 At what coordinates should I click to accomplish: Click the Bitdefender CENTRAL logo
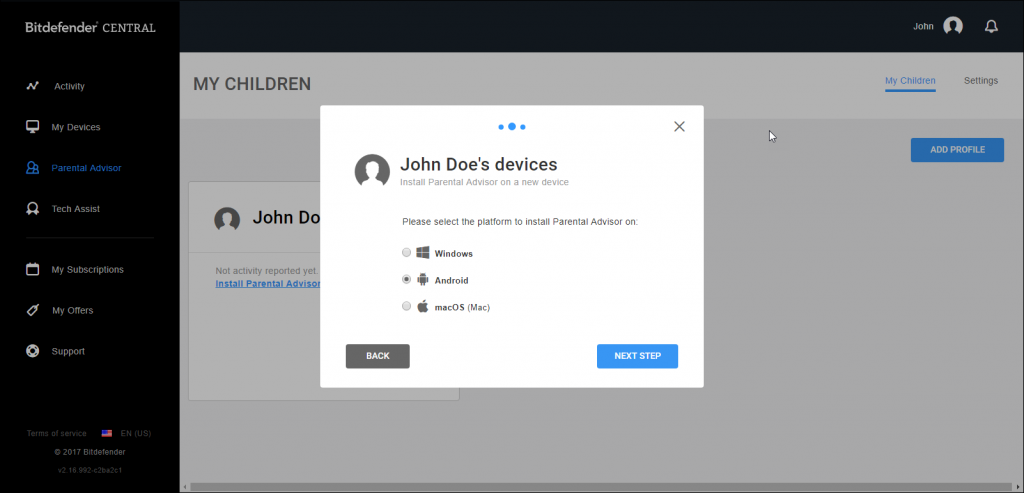[90, 27]
